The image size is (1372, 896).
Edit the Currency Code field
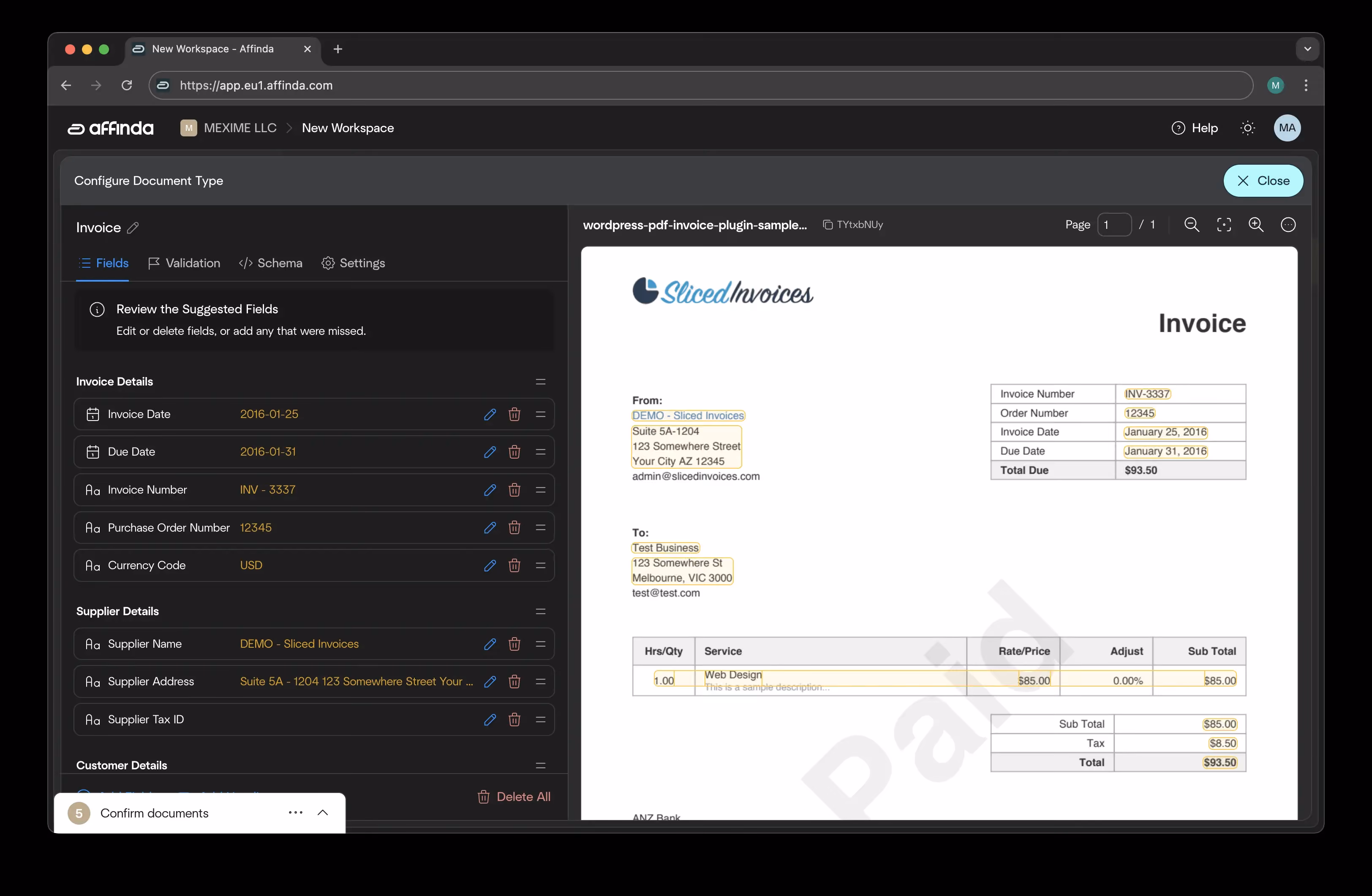point(490,565)
